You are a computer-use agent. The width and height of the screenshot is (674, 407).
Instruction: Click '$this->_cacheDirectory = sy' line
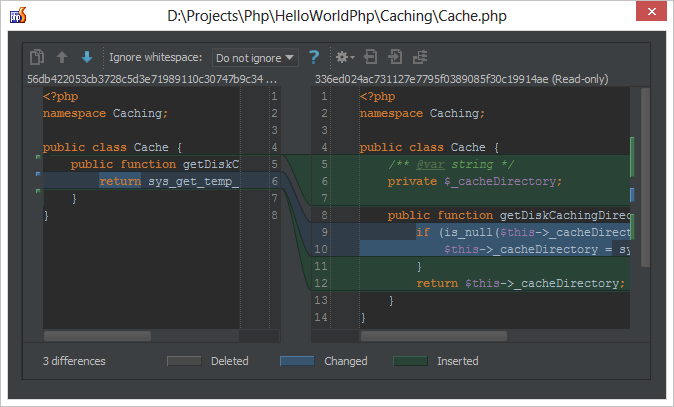pos(537,249)
